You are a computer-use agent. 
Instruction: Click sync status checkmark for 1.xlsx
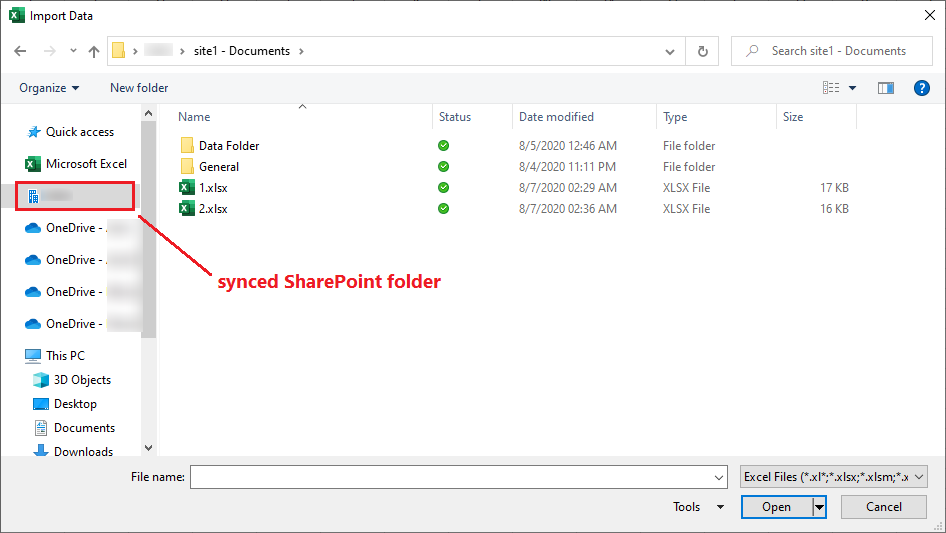[443, 188]
